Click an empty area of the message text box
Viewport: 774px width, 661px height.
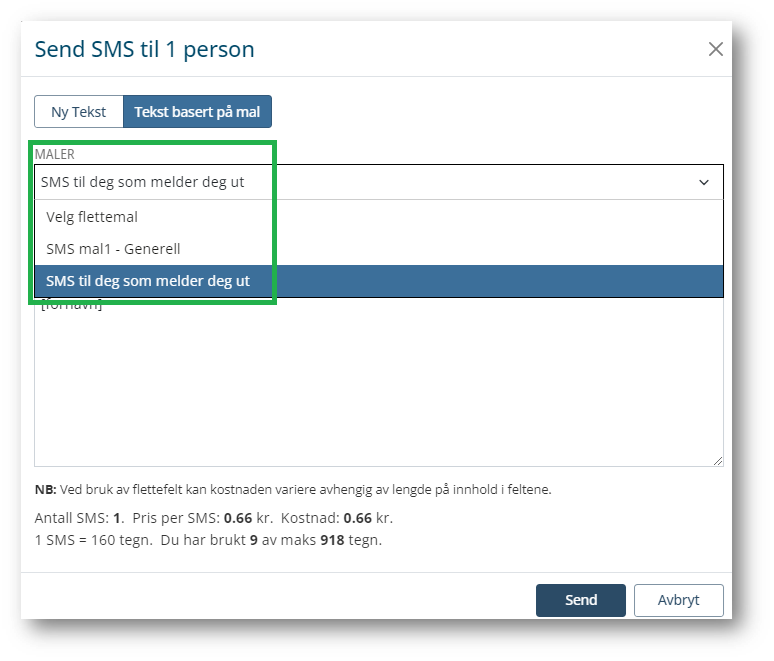[378, 390]
